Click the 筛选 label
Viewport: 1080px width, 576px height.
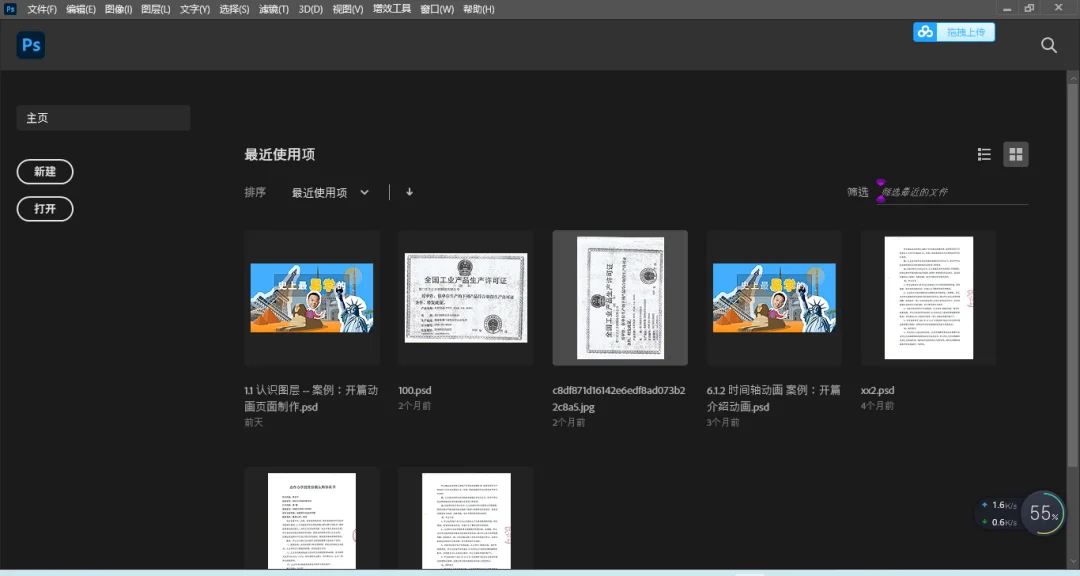[858, 192]
